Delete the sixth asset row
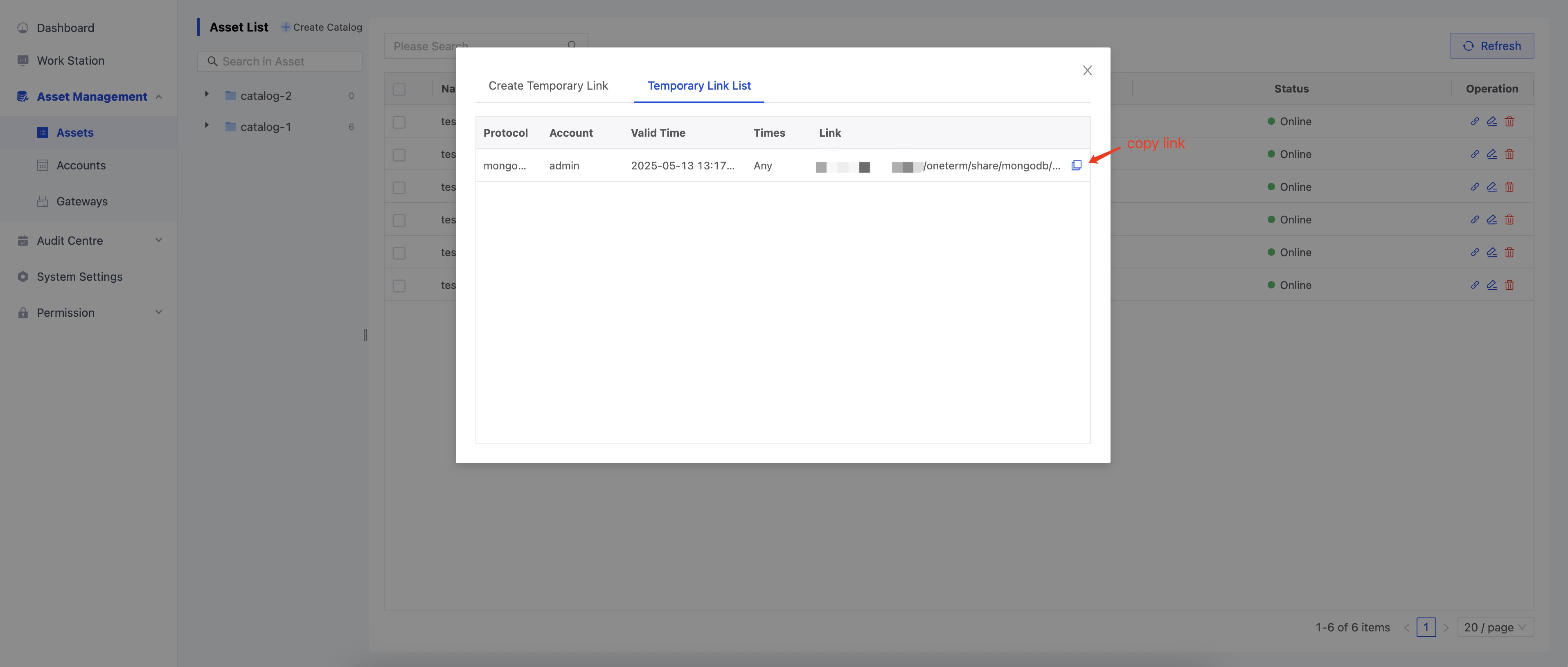1568x667 pixels. pos(1509,285)
